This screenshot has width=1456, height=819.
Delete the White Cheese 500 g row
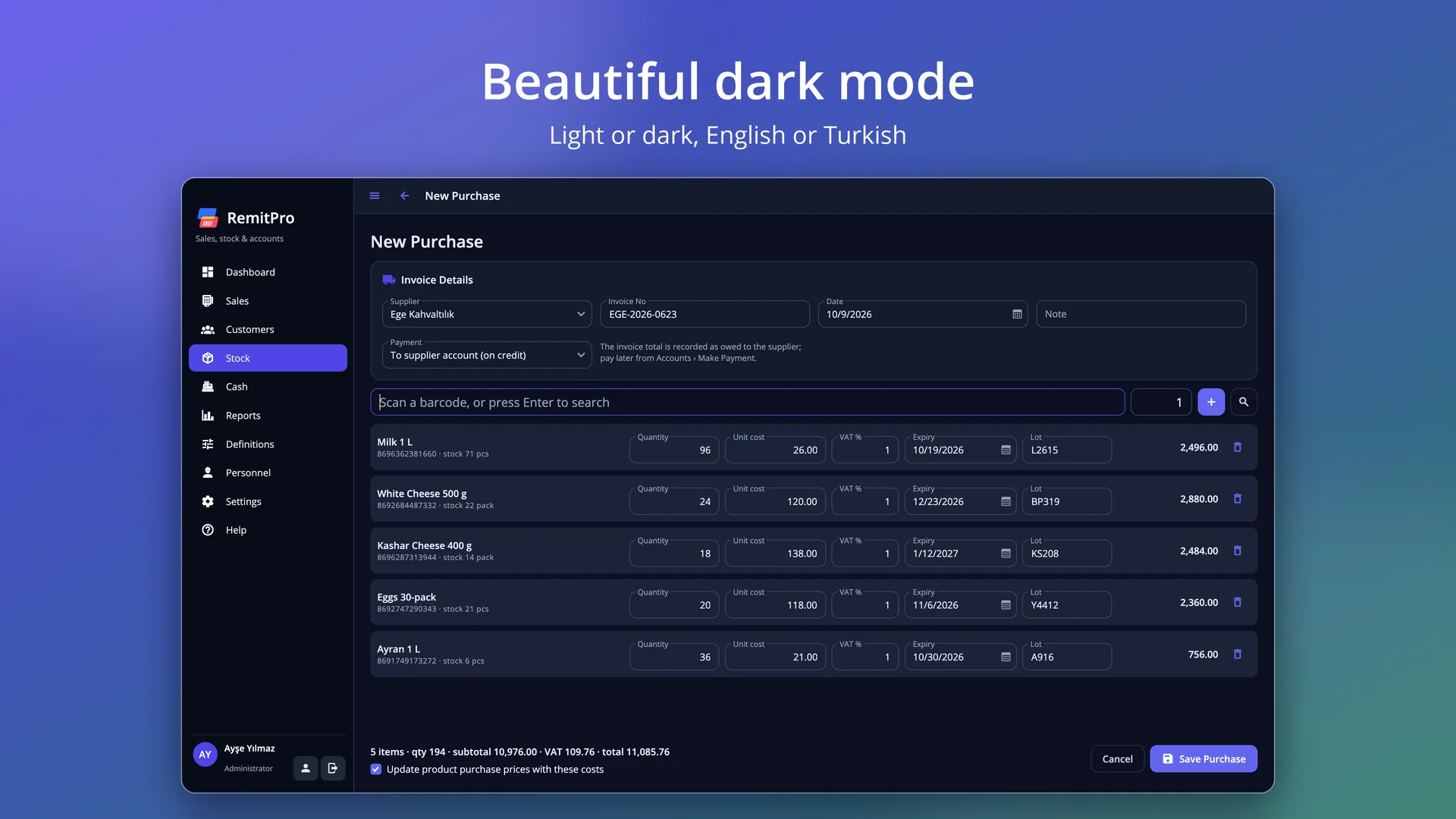click(1238, 499)
